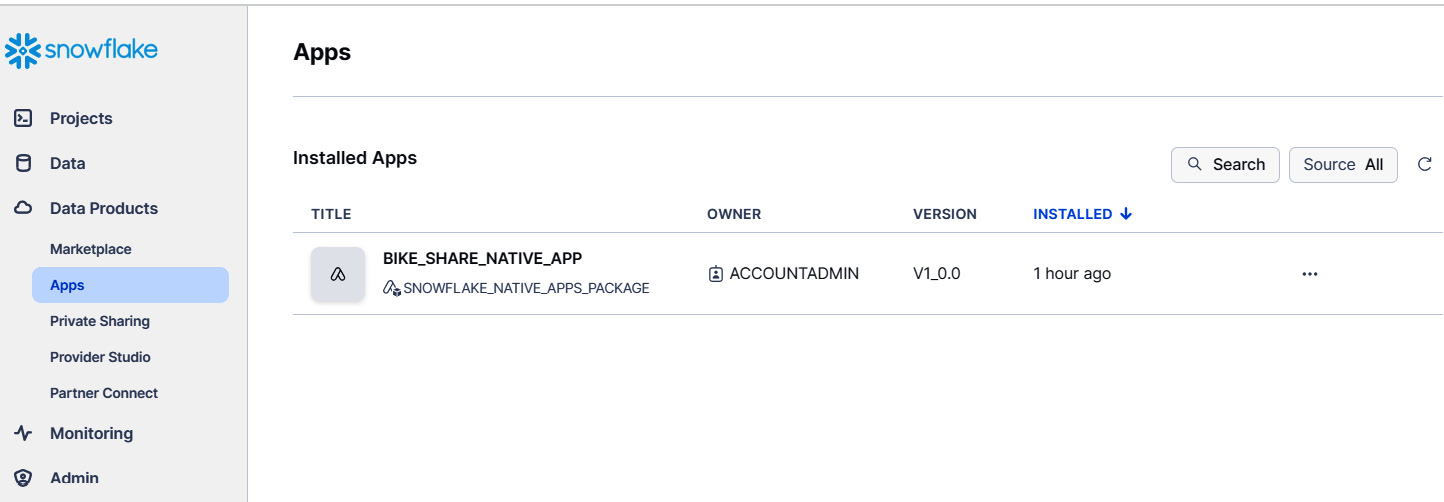Expand the Data Products section
Screen dimensions: 1444x502
pos(104,208)
